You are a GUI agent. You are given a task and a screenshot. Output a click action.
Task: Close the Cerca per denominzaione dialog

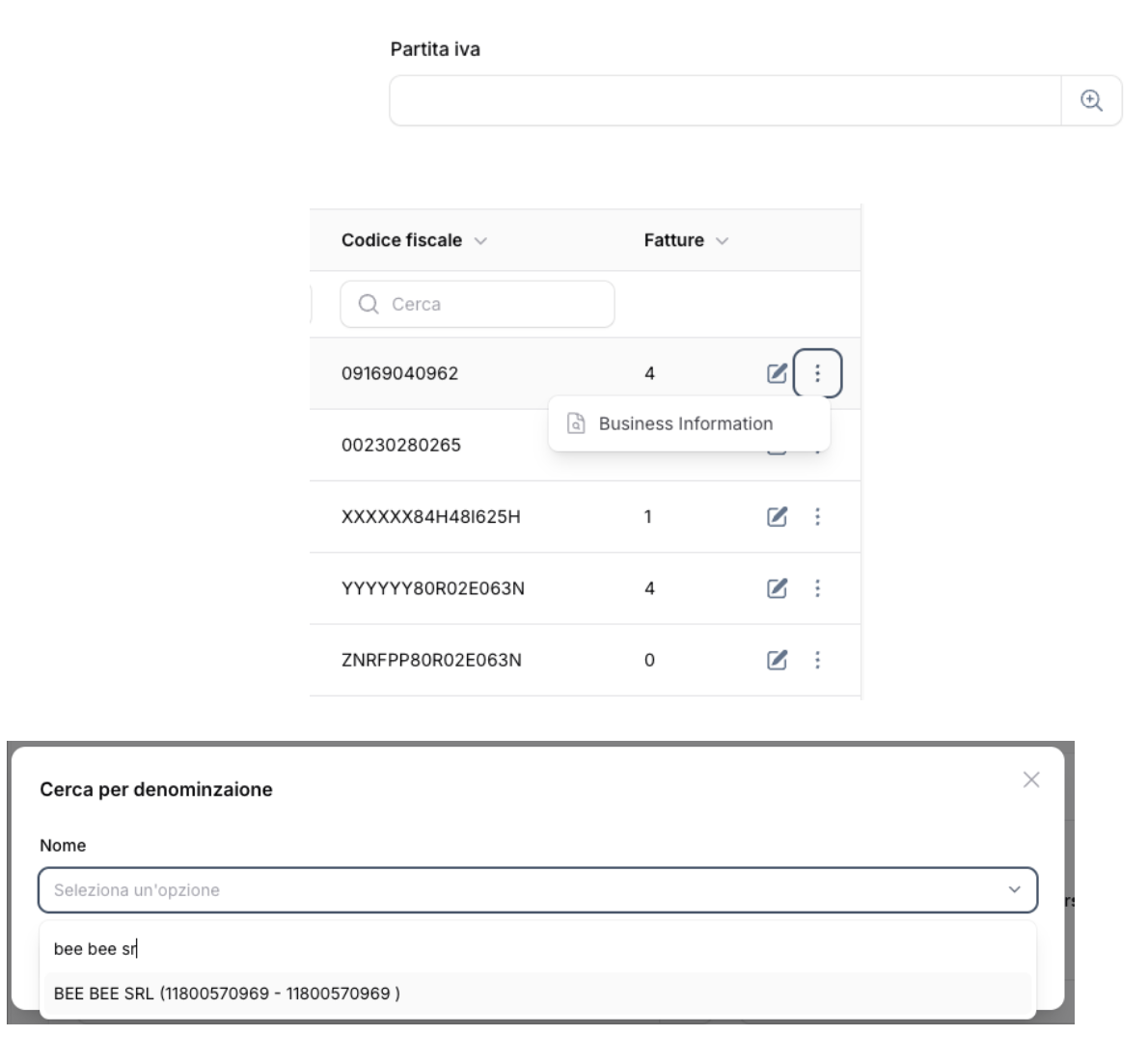[x=1030, y=779]
